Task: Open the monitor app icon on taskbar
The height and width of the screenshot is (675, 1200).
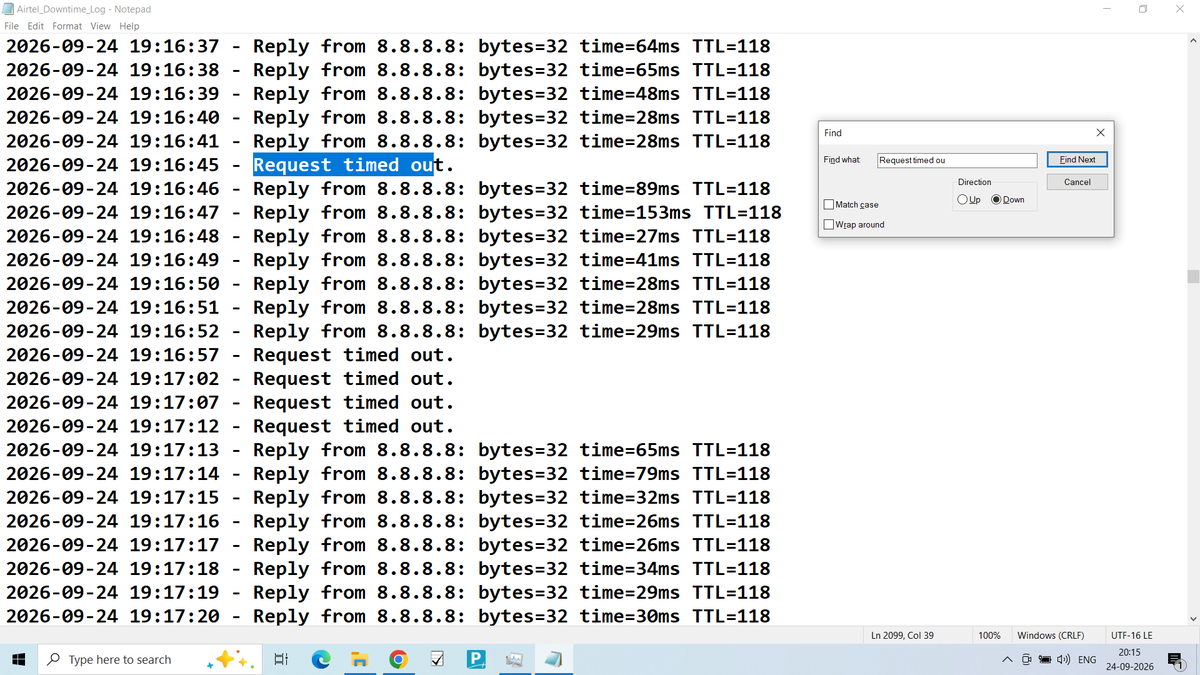Action: pyautogui.click(x=514, y=659)
